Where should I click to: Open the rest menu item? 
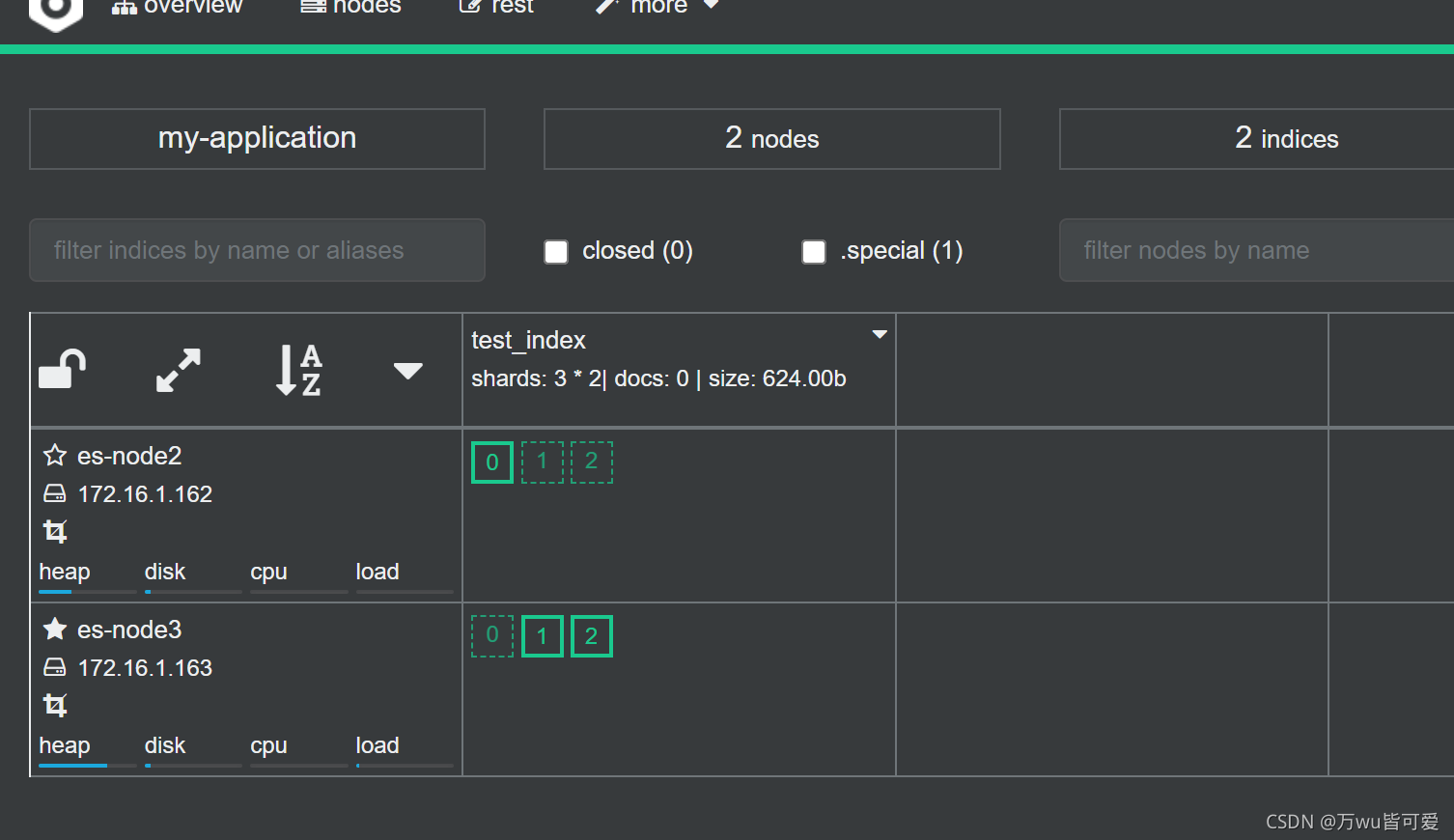click(x=496, y=8)
